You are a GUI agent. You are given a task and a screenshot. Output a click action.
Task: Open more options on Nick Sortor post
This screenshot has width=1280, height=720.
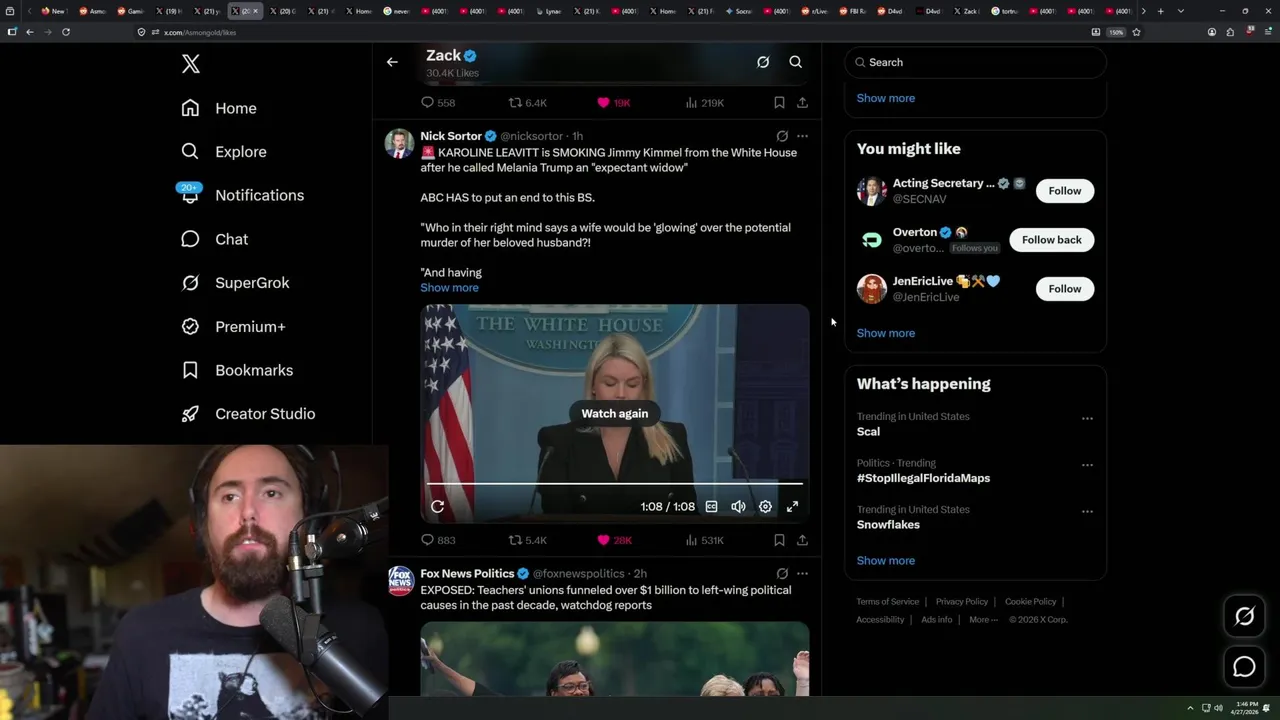802,136
